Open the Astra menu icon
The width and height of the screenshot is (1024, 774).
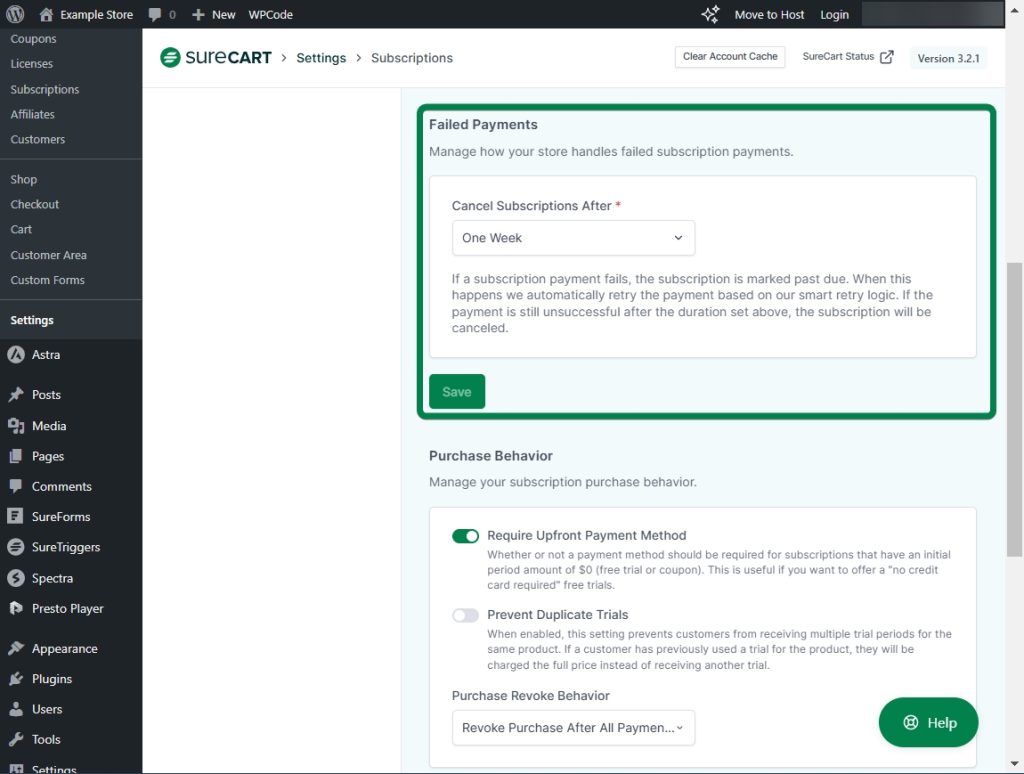pyautogui.click(x=16, y=355)
